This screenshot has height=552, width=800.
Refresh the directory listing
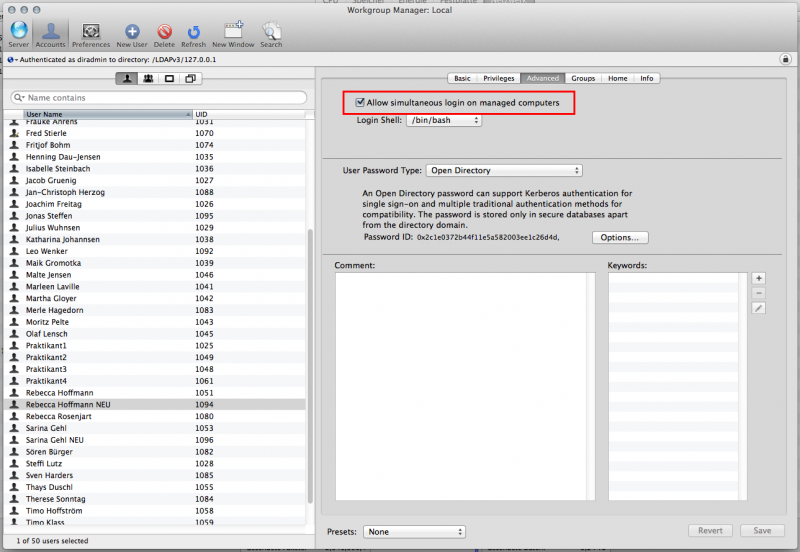[193, 31]
